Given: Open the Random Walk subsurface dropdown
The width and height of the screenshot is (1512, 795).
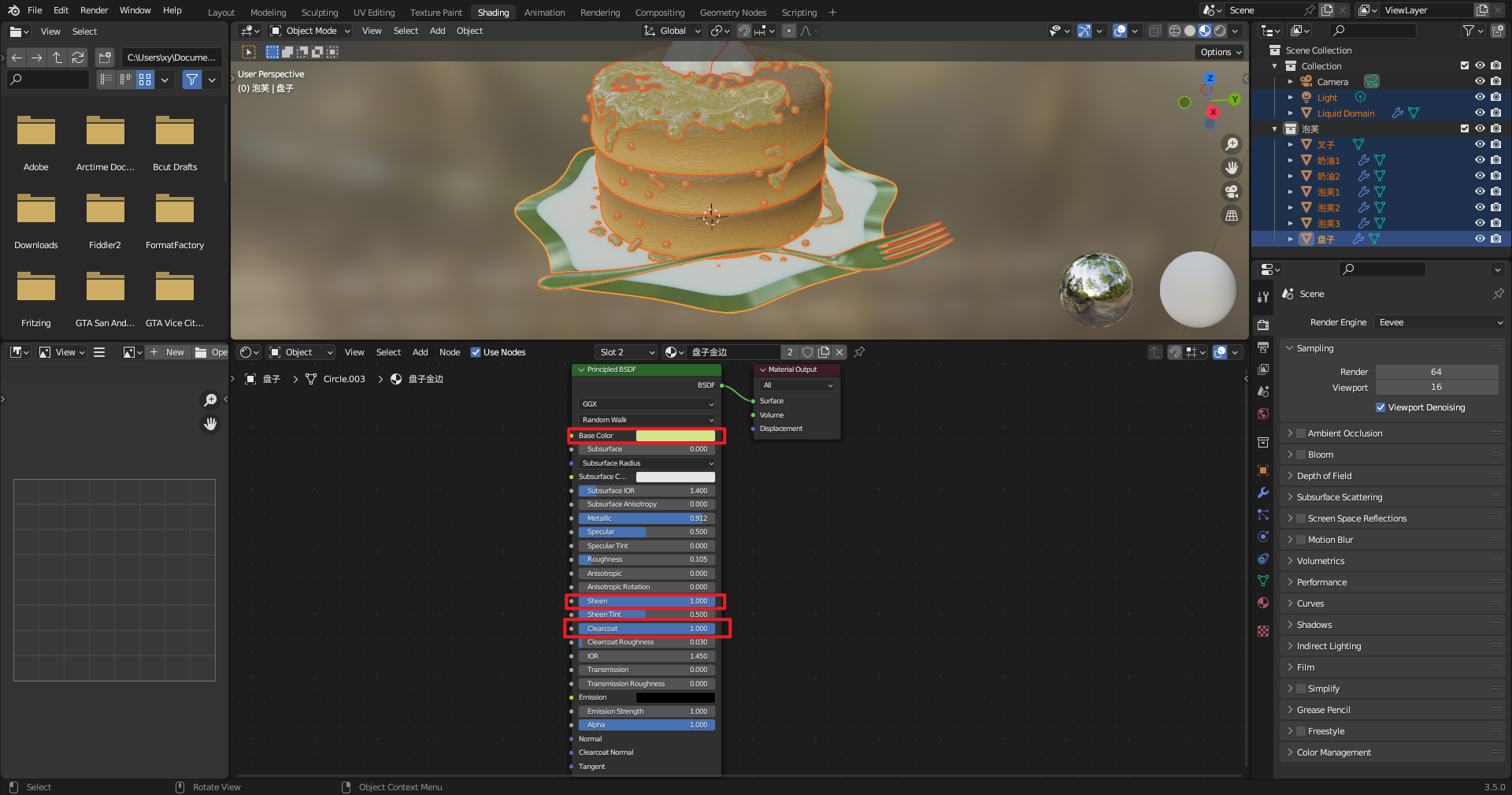Looking at the screenshot, I should (x=647, y=420).
